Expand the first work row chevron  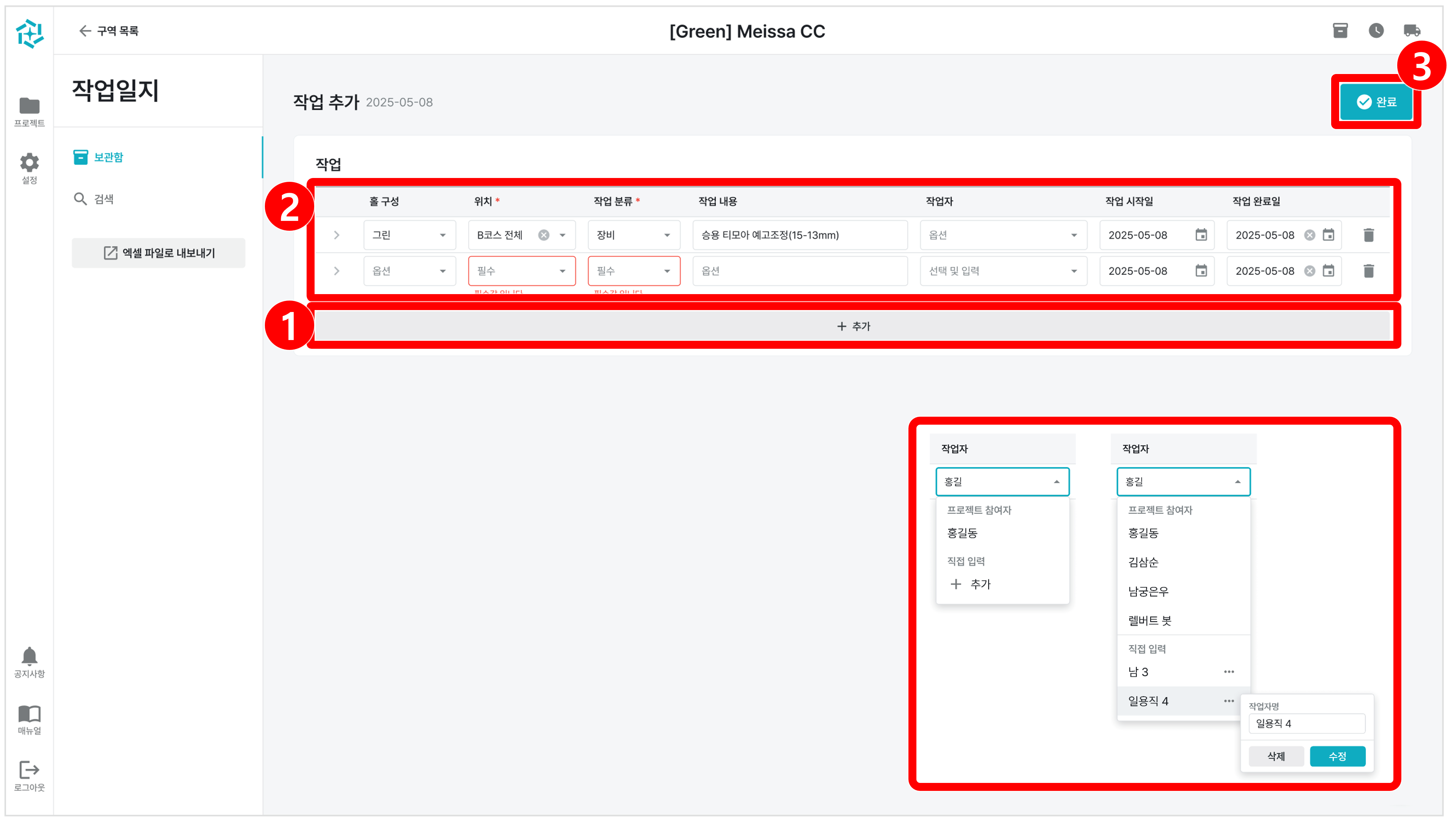pos(337,235)
